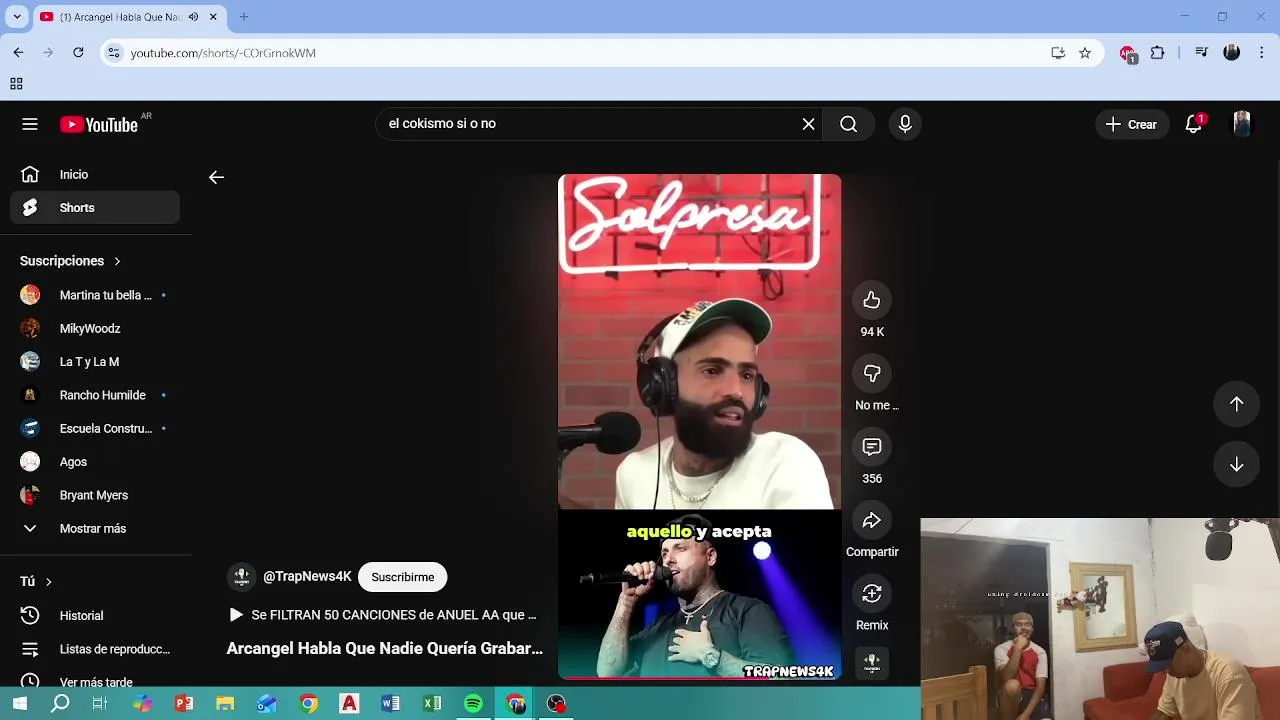Viewport: 1280px width, 720px height.
Task: Open Word from the taskbar
Action: (390, 704)
